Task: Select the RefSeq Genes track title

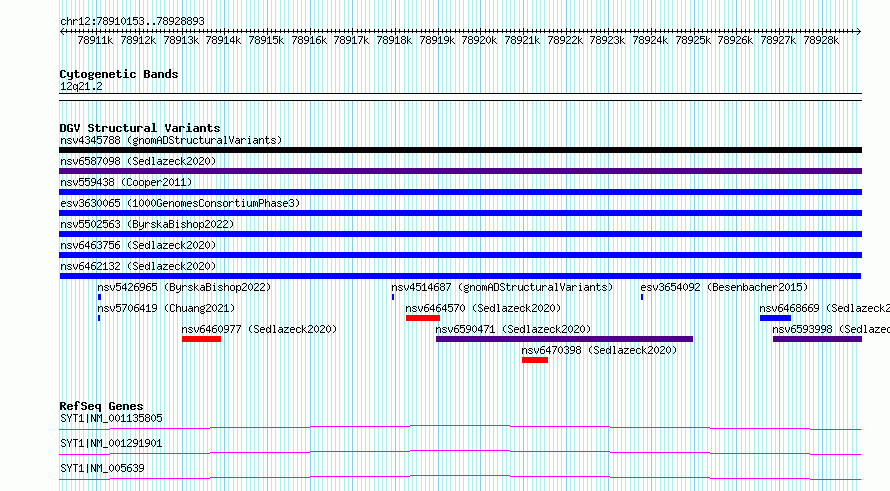Action: [101, 406]
